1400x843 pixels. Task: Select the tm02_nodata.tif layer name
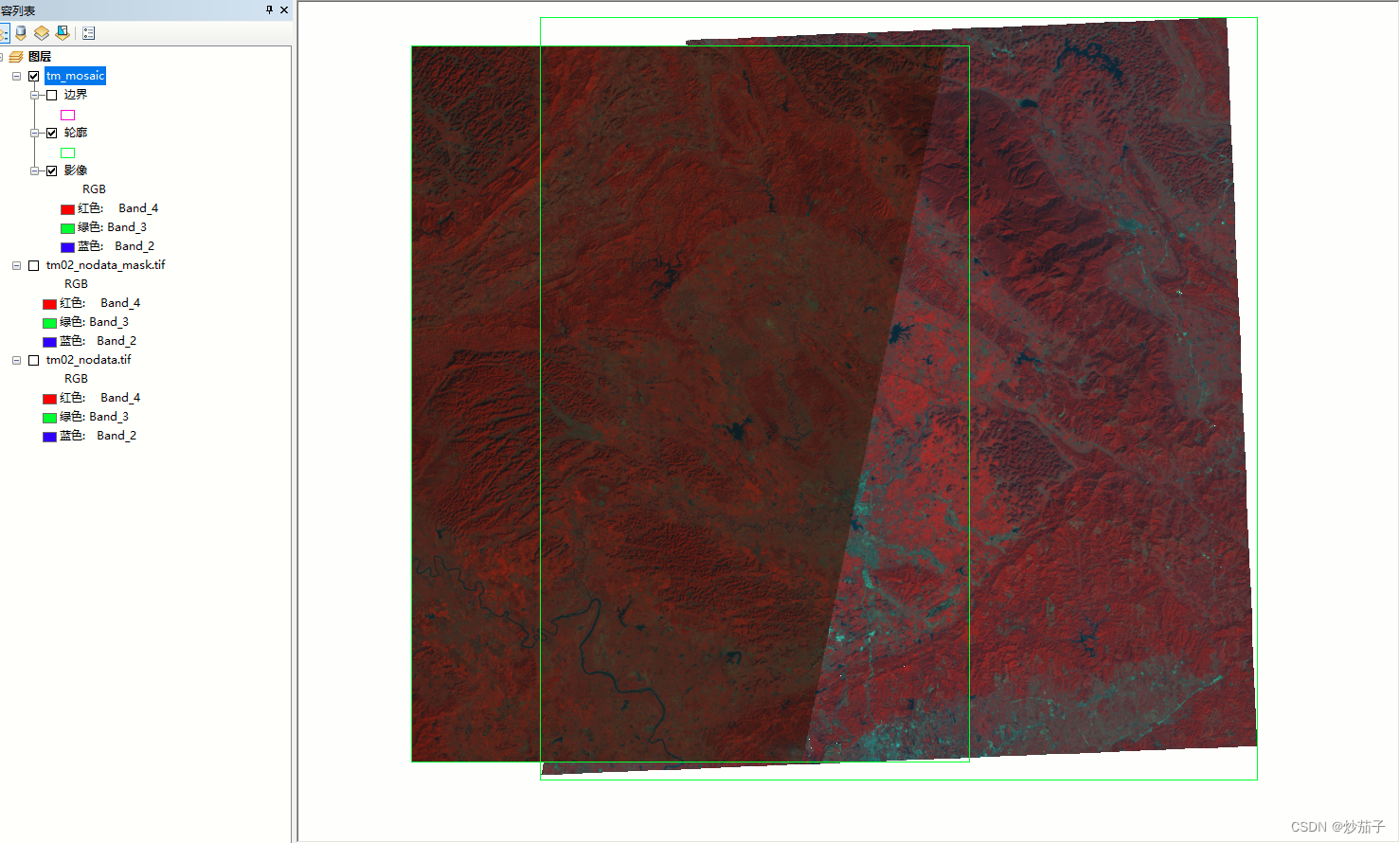pos(88,360)
